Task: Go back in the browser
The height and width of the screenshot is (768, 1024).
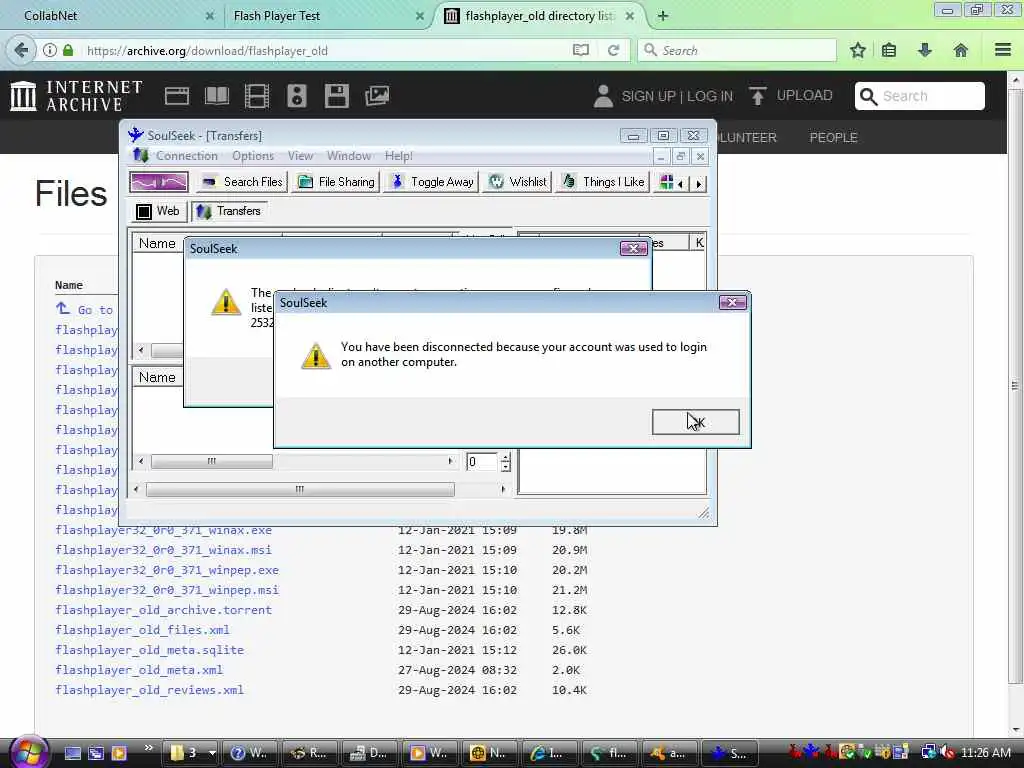Action: [x=21, y=50]
